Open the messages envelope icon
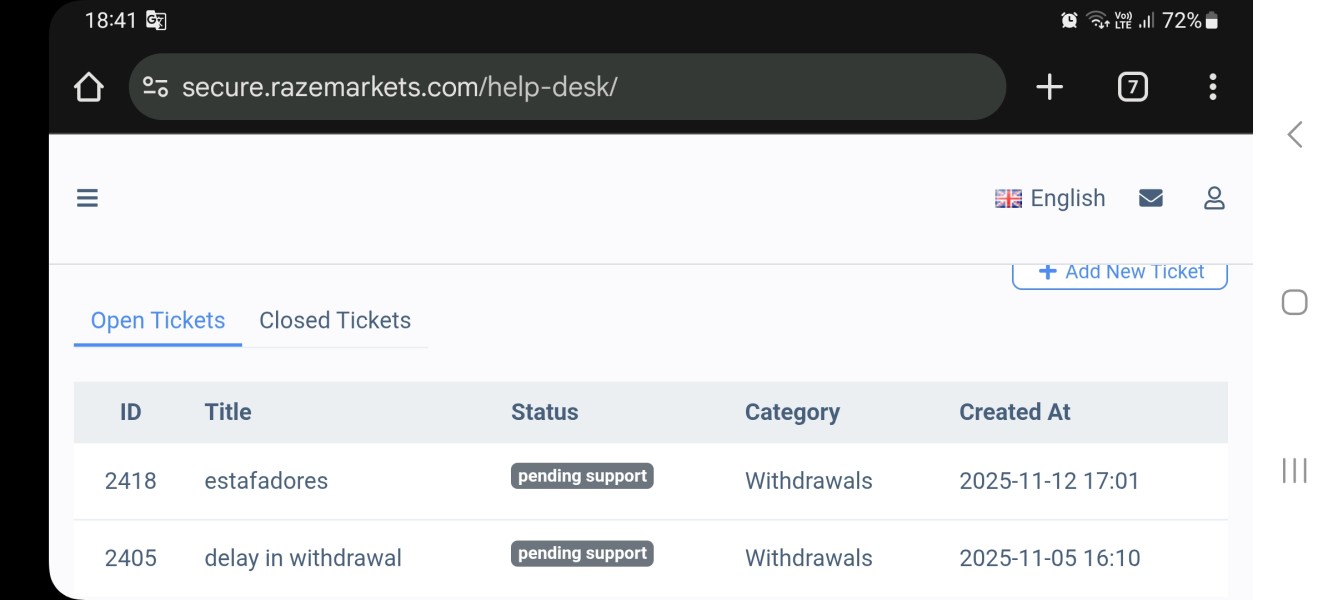Viewport: 1333px width, 600px height. [1151, 198]
